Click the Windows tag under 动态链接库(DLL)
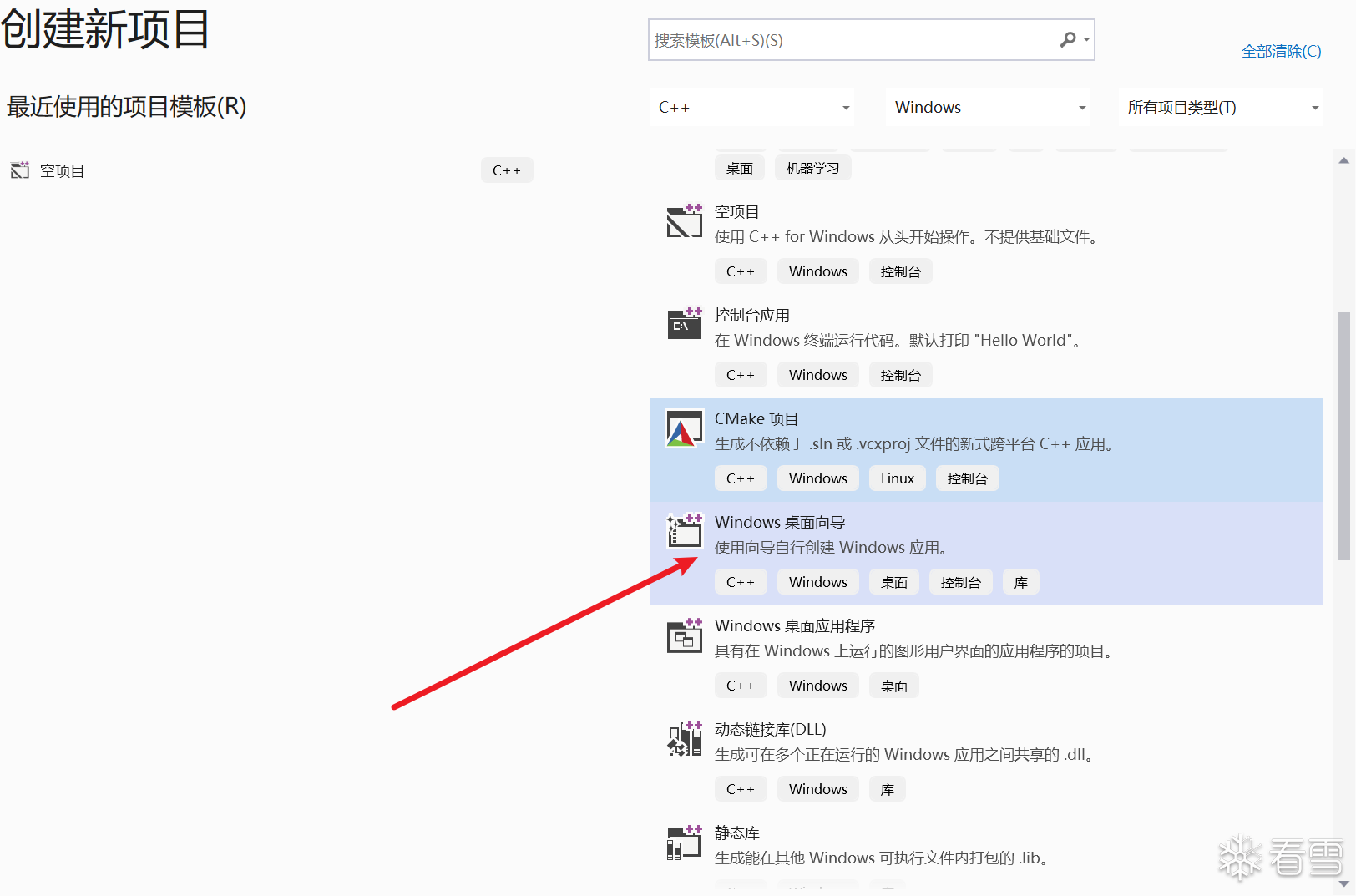This screenshot has width=1356, height=896. (x=818, y=789)
